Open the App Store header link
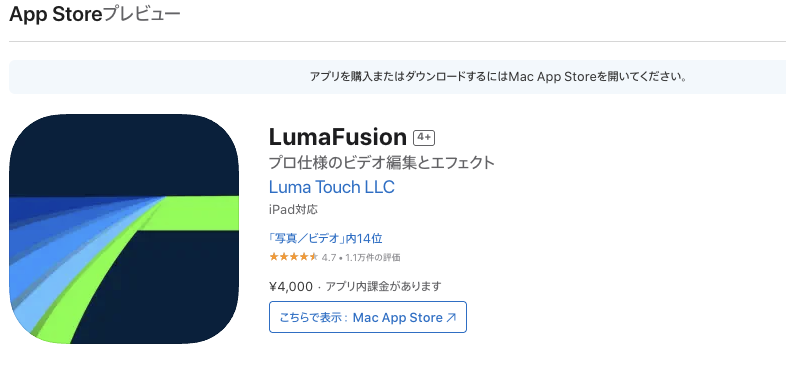Screen dimensions: 786x369 pyautogui.click(x=56, y=15)
